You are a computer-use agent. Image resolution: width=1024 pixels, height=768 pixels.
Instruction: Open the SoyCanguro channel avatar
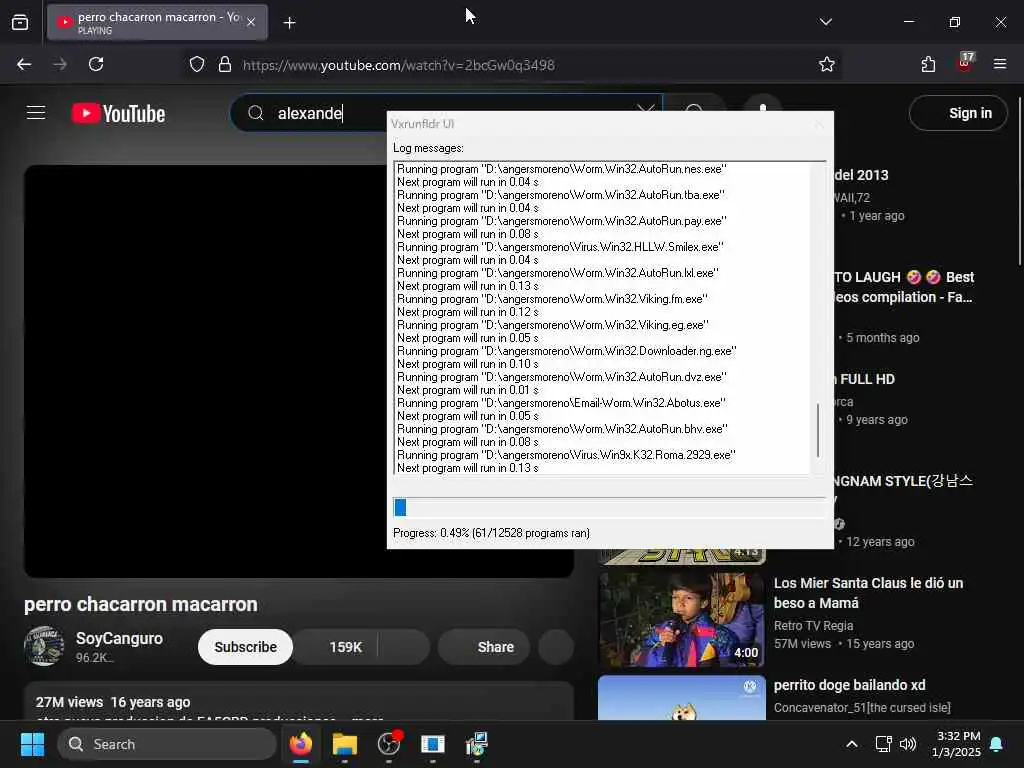44,646
